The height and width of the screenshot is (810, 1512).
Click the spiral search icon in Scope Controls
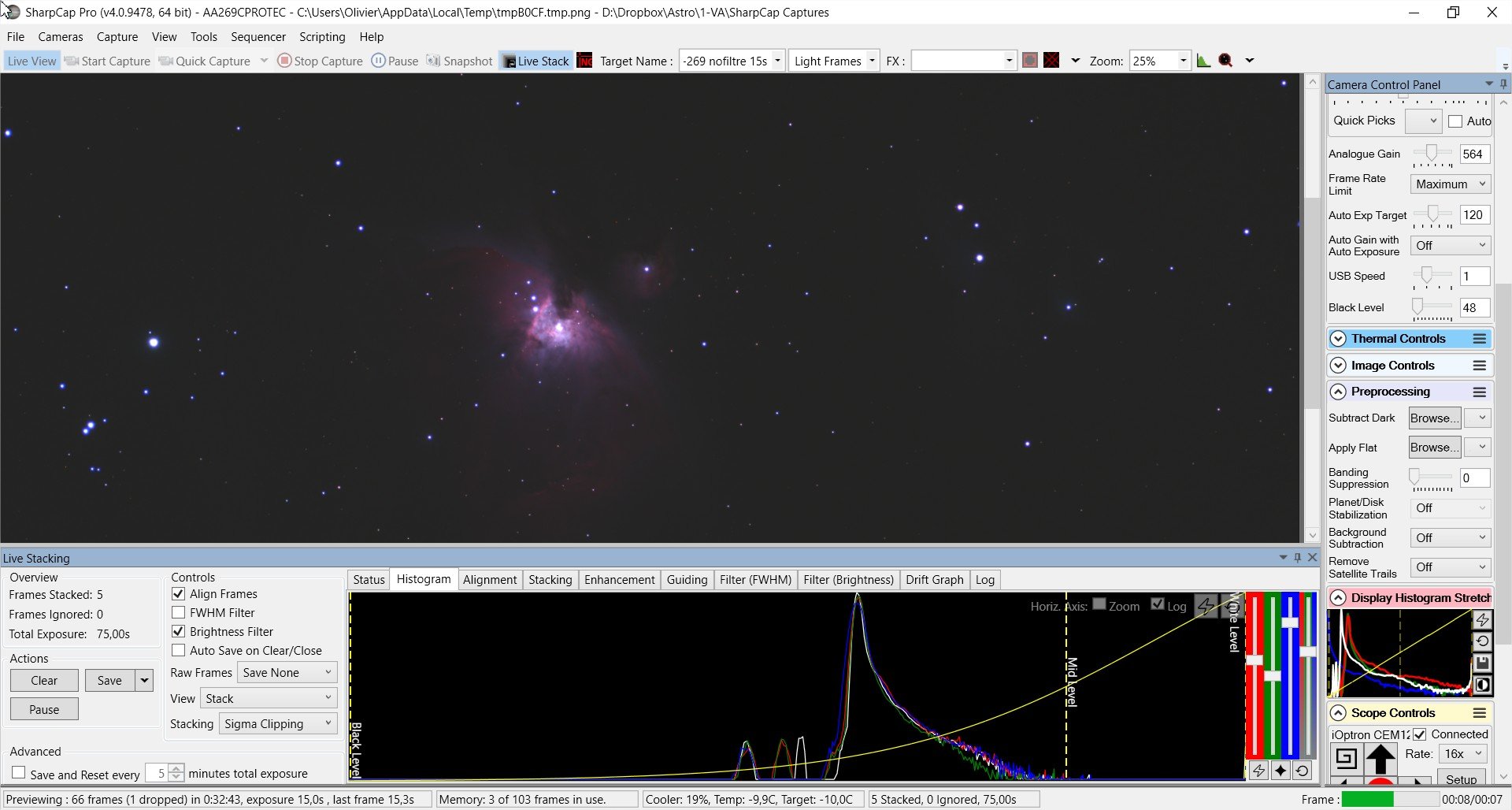1346,758
